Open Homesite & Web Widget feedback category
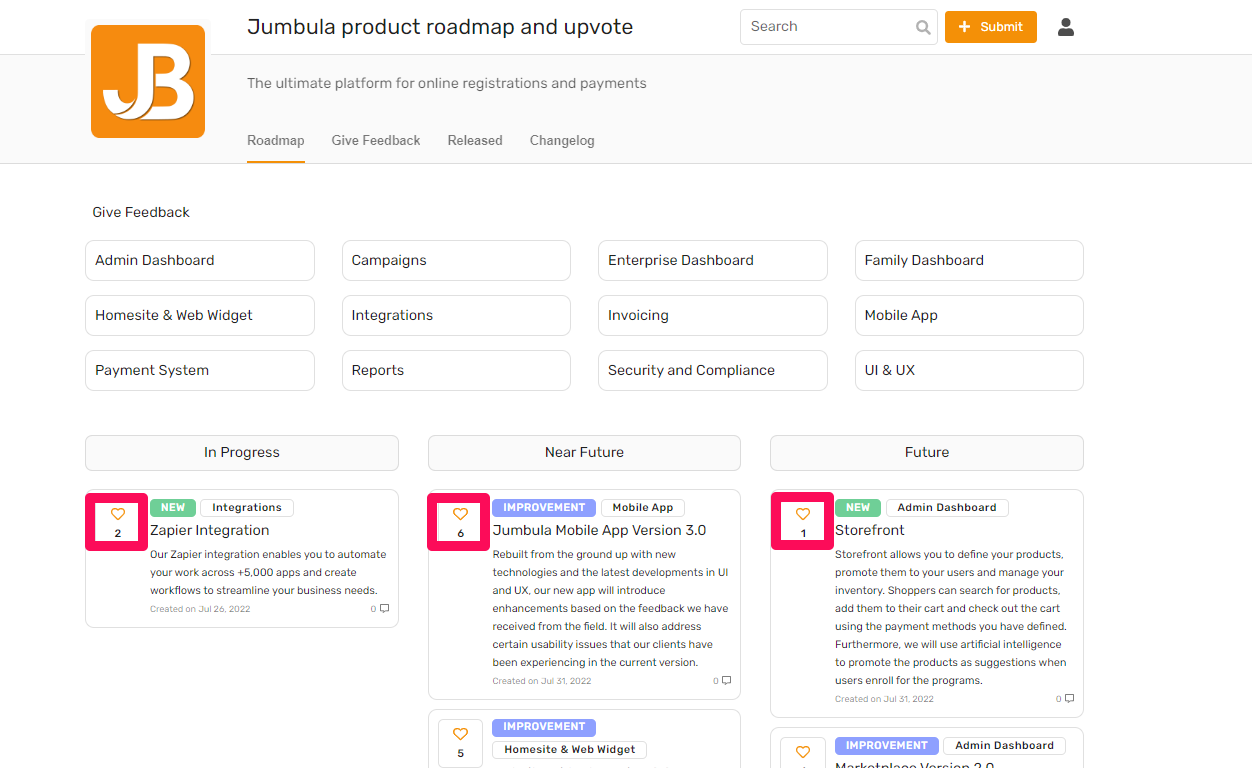Screen dimensions: 1252x768 coord(200,315)
